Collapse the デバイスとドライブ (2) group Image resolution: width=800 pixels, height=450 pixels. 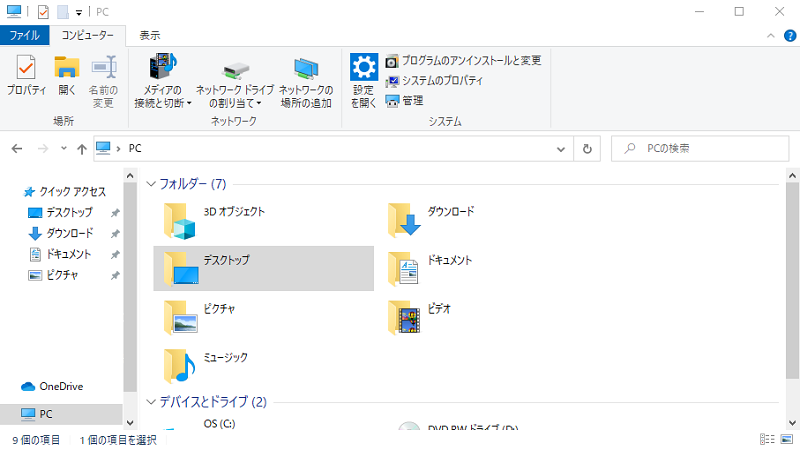151,402
